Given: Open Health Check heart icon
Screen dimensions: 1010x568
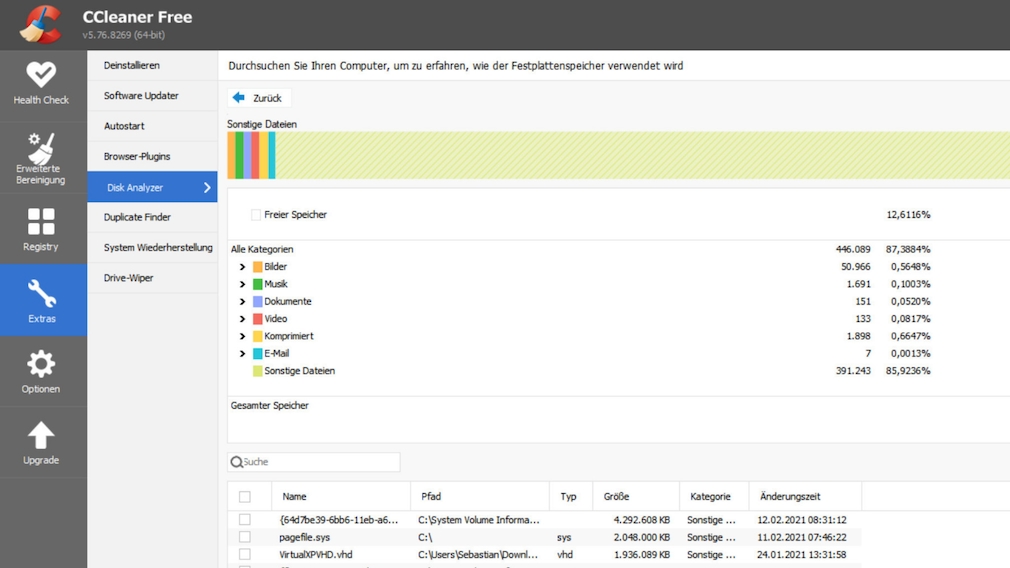Looking at the screenshot, I should (41, 75).
